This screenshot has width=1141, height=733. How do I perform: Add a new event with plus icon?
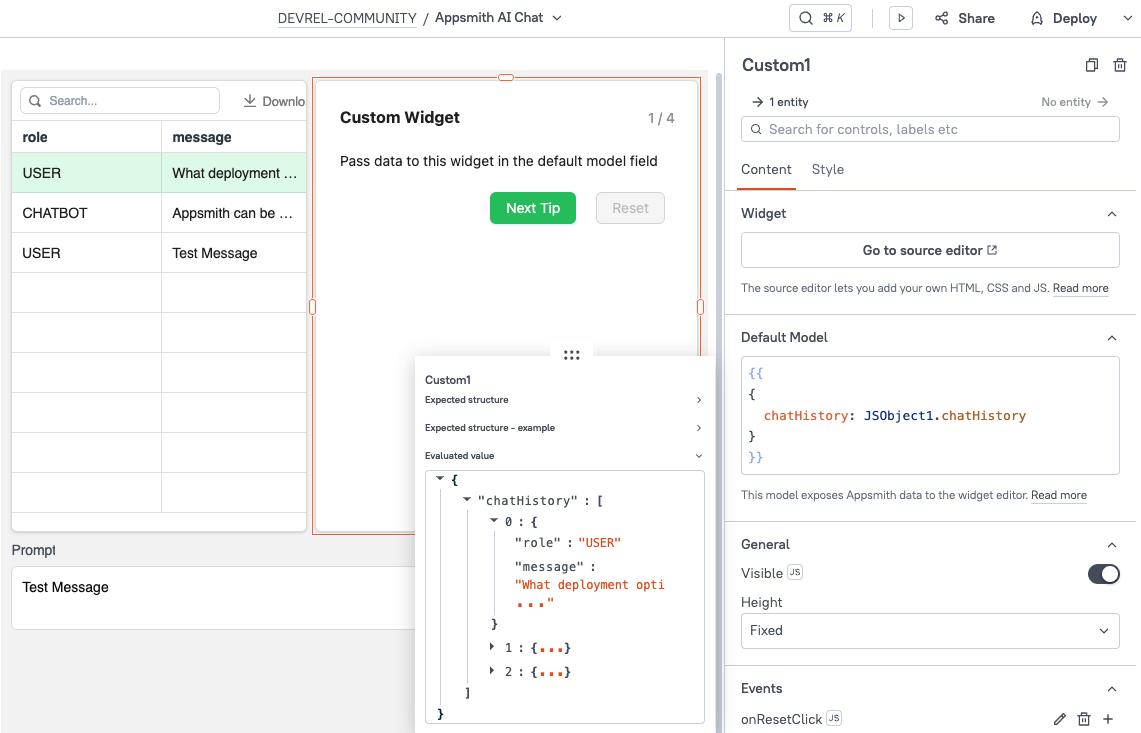coord(1108,719)
